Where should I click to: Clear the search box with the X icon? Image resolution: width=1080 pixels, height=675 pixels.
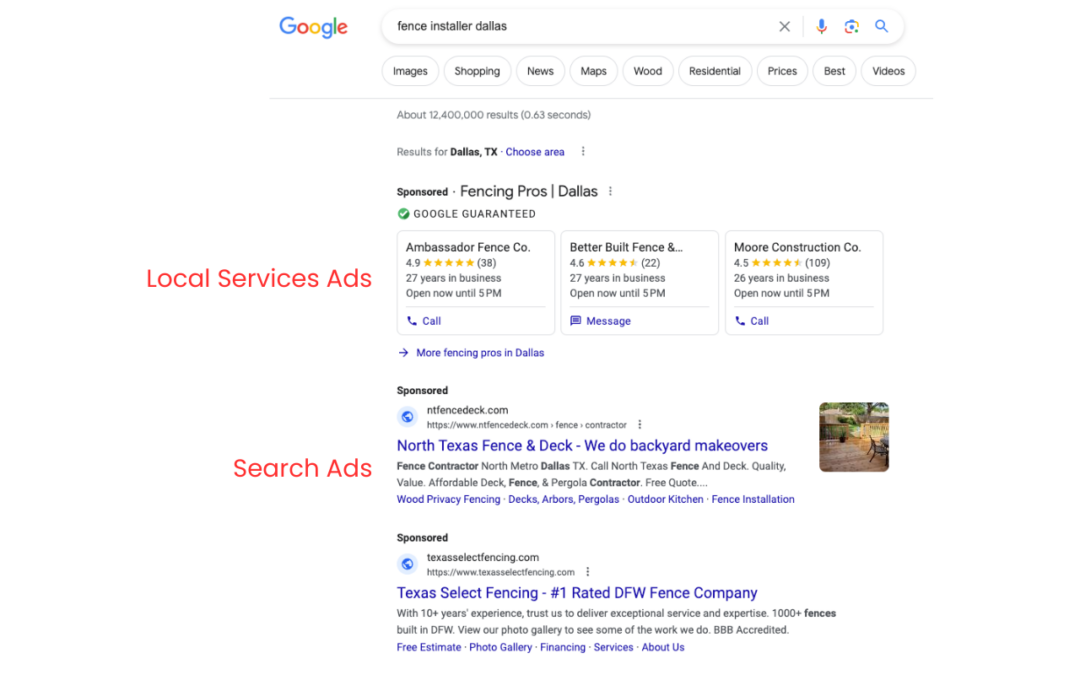[784, 27]
